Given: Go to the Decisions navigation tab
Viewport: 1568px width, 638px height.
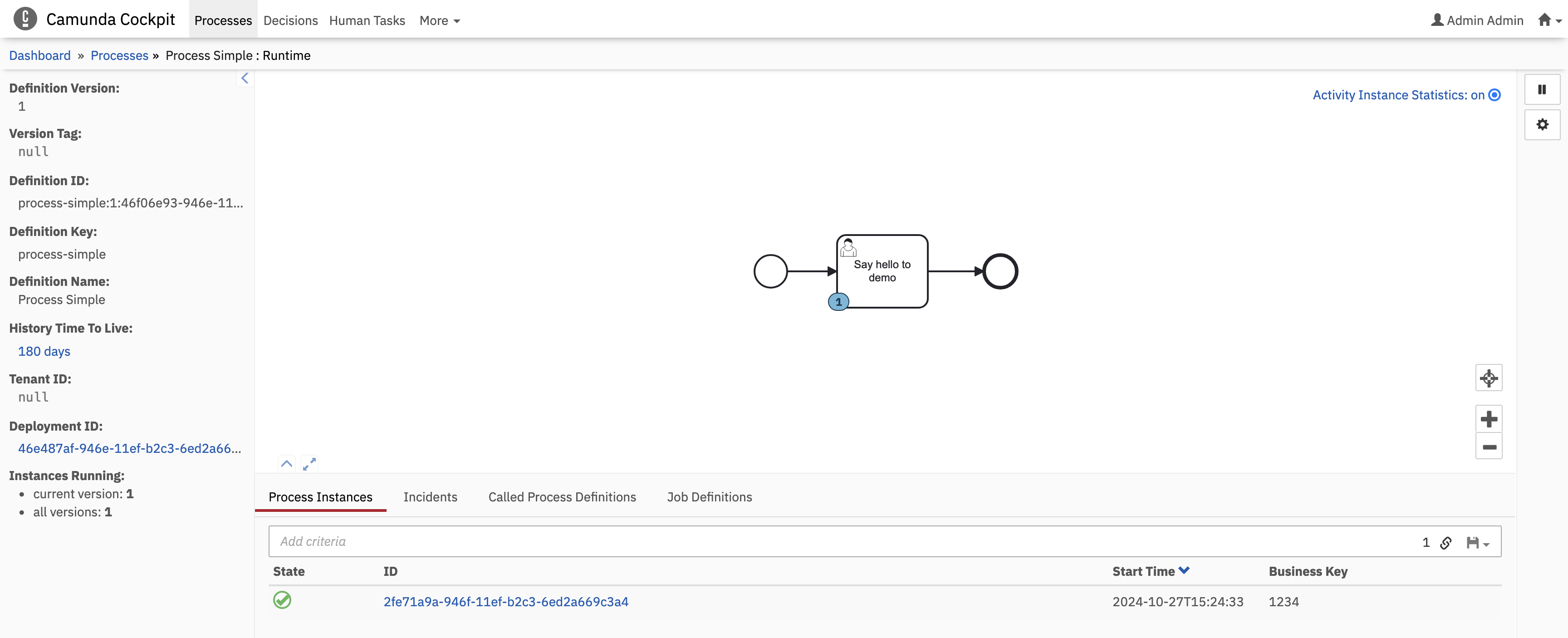Looking at the screenshot, I should pos(290,21).
